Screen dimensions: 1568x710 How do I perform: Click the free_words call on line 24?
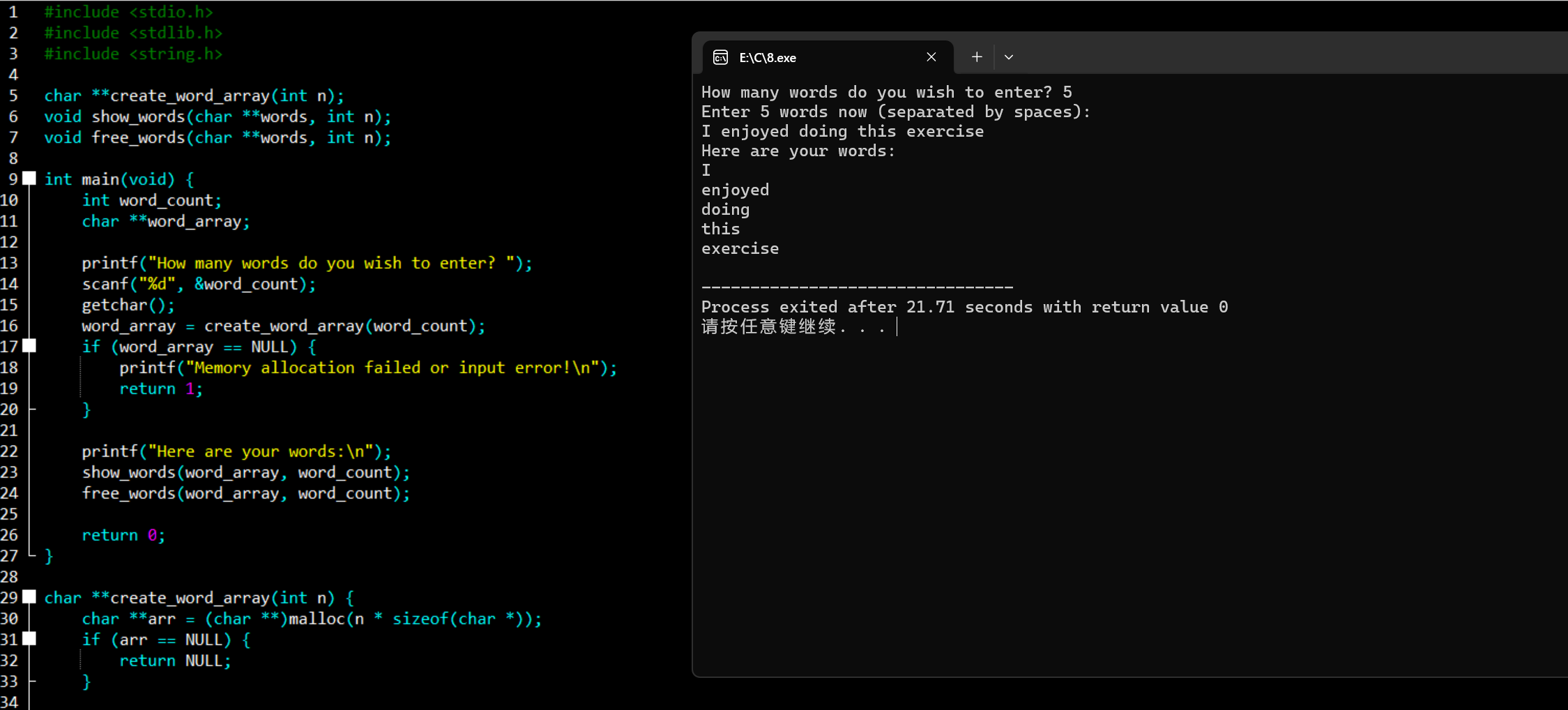pyautogui.click(x=246, y=493)
